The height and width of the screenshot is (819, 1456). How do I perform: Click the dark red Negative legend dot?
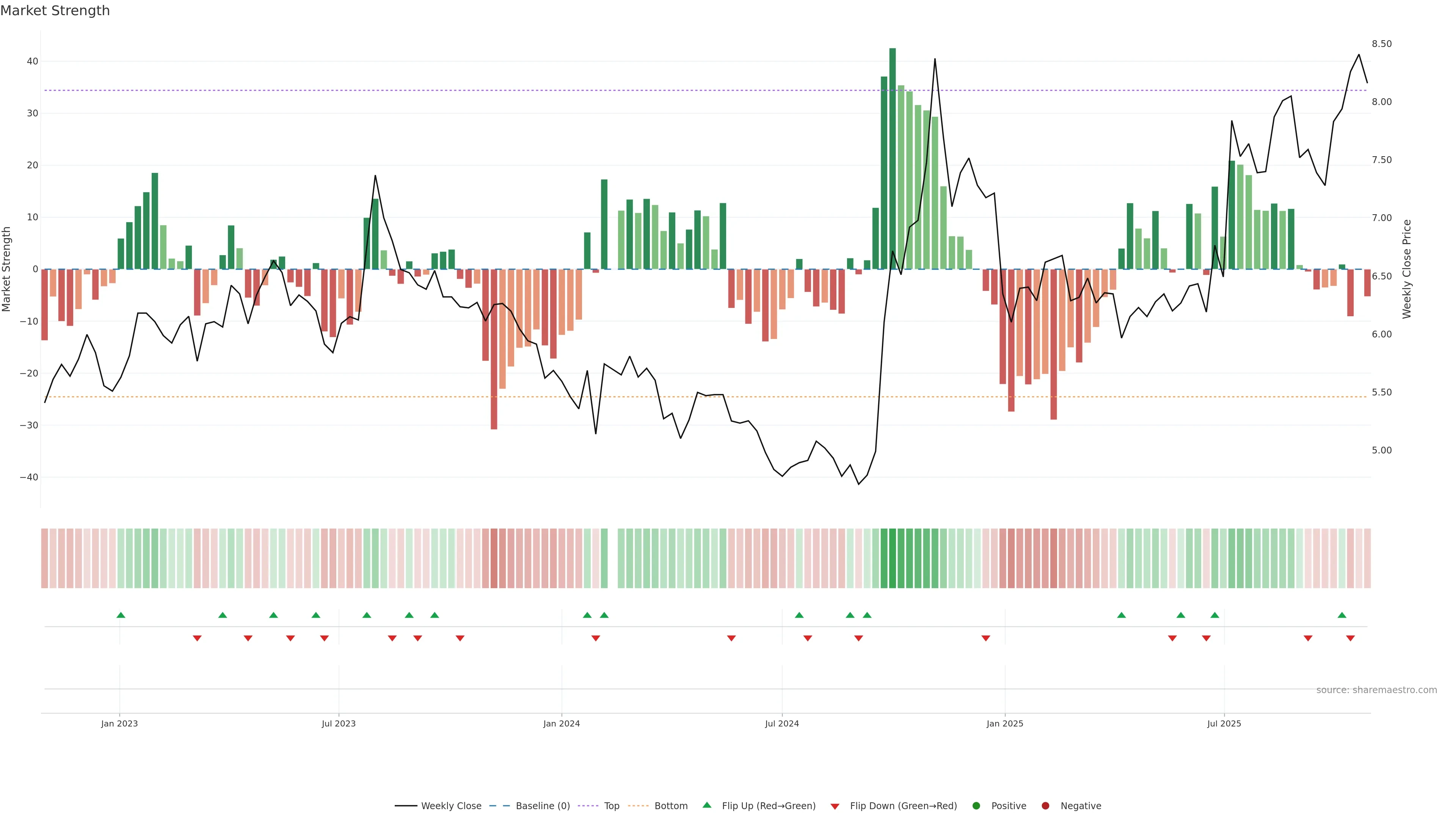tap(1045, 805)
